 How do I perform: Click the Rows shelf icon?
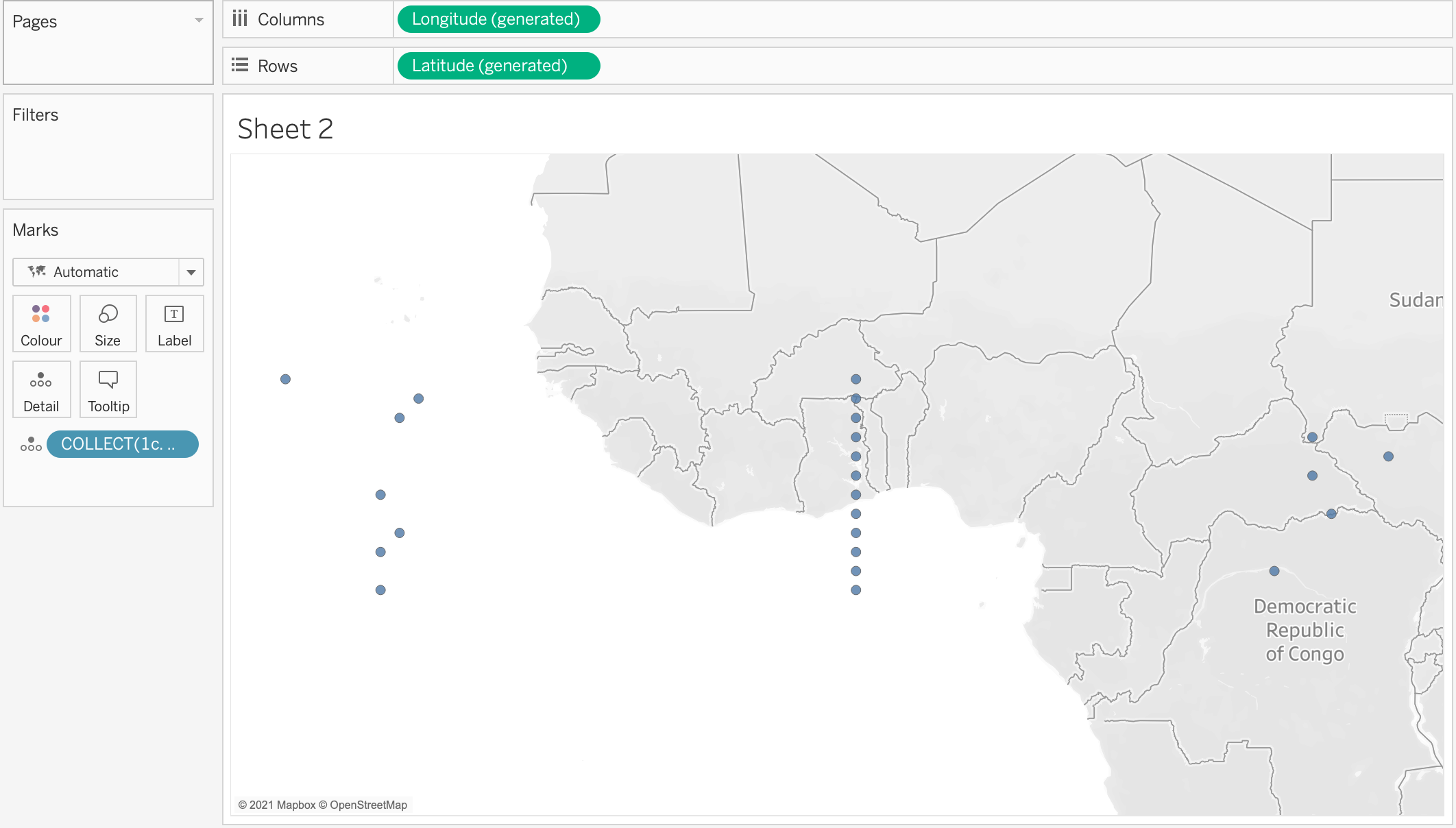click(x=240, y=65)
